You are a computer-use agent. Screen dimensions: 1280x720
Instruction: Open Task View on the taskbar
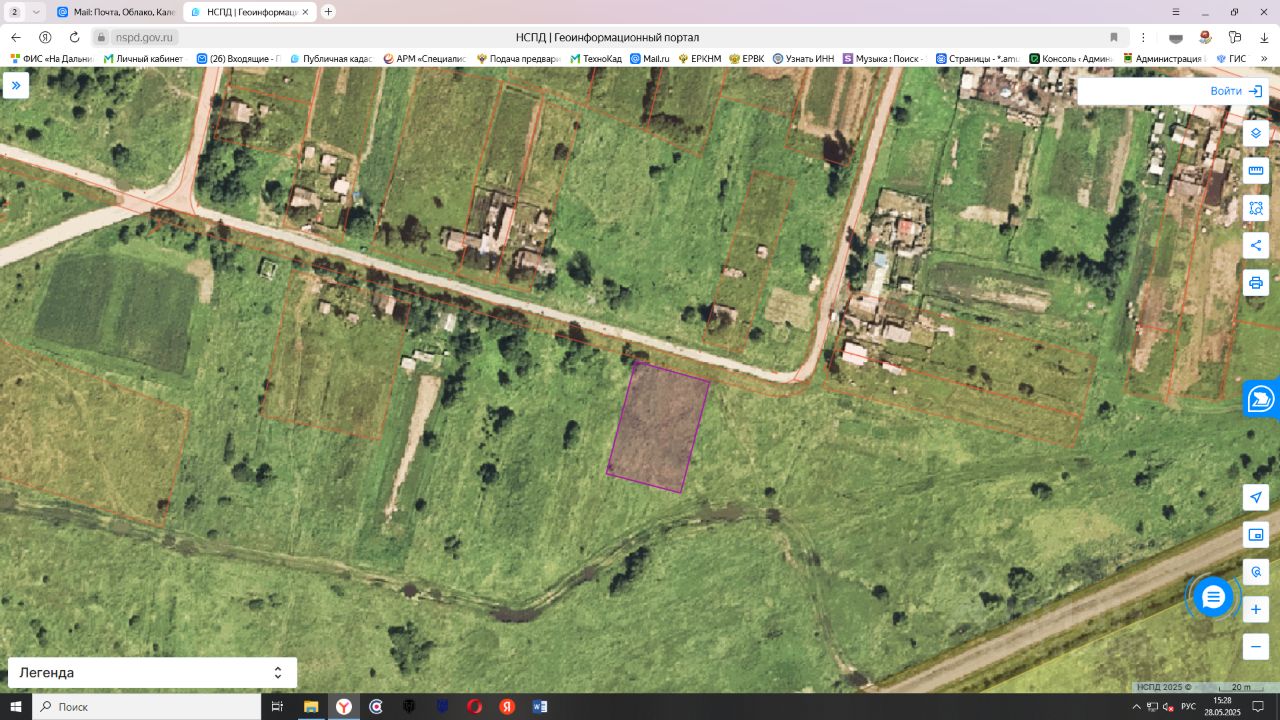tap(278, 707)
